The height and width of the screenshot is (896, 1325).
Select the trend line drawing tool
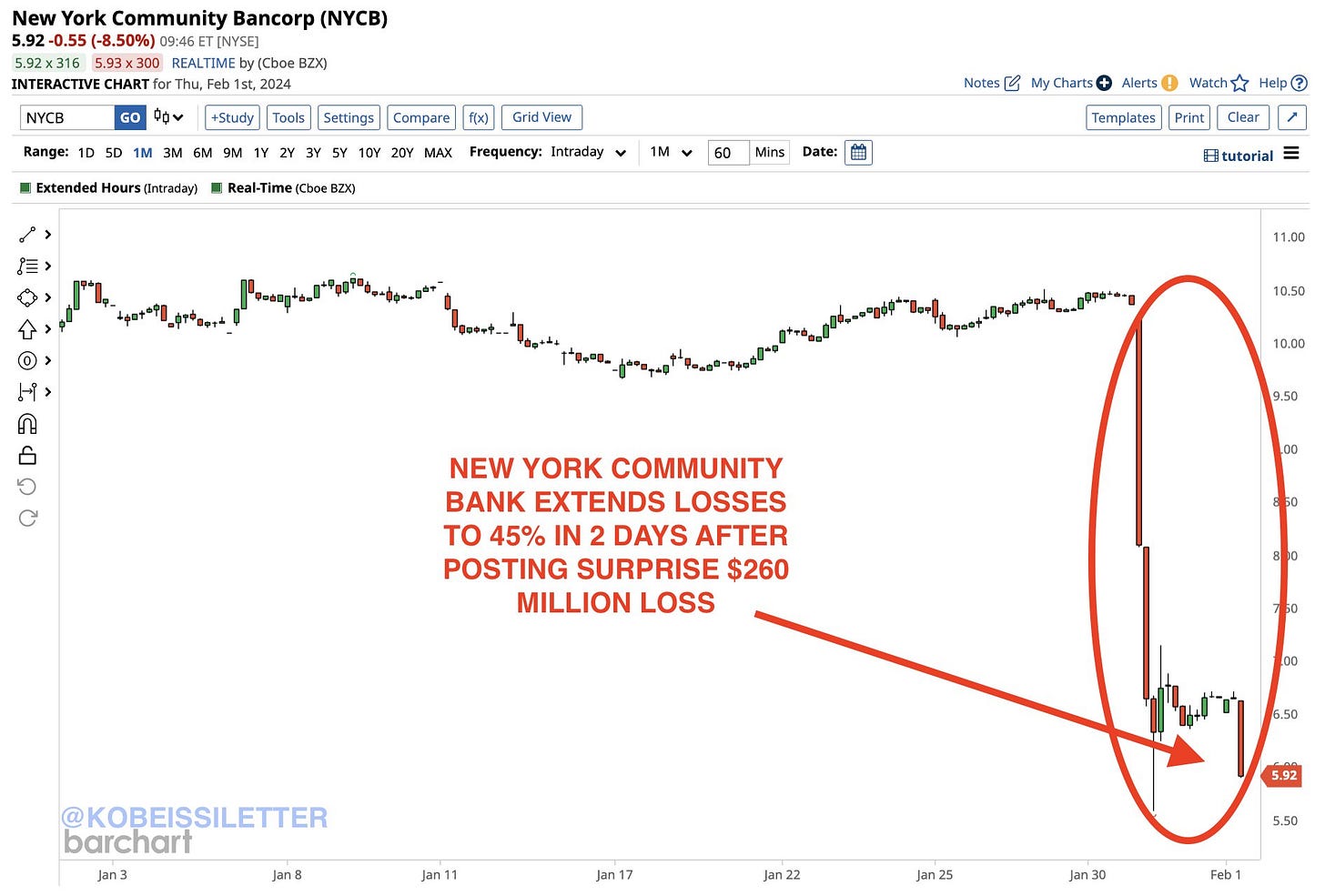coord(27,235)
